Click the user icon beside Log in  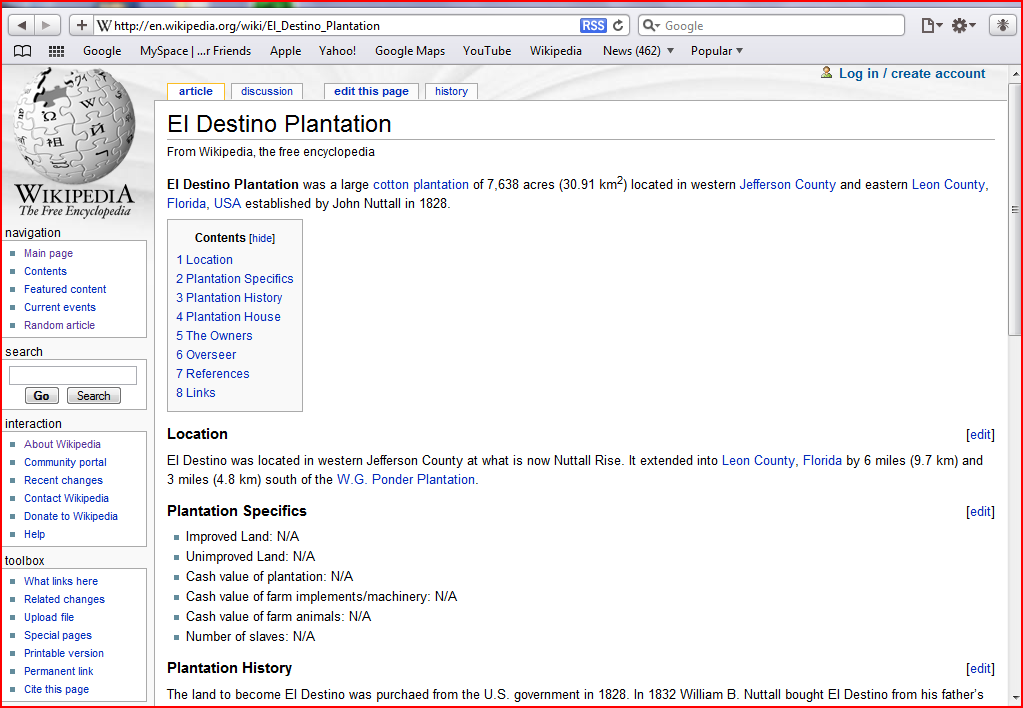pos(827,73)
